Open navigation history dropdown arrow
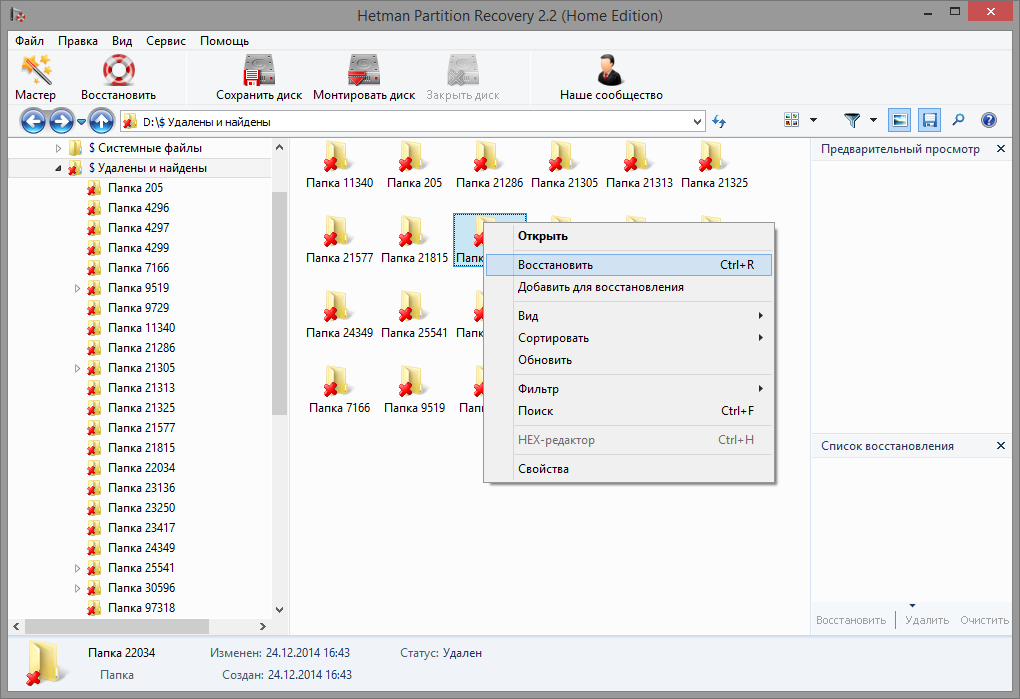 click(81, 122)
